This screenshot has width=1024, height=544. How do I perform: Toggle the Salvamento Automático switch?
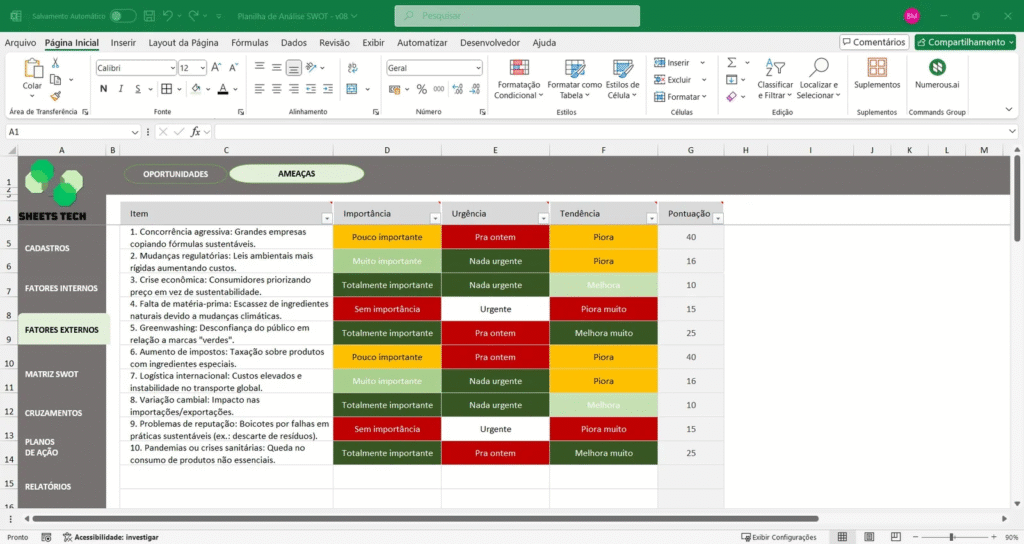pos(123,16)
